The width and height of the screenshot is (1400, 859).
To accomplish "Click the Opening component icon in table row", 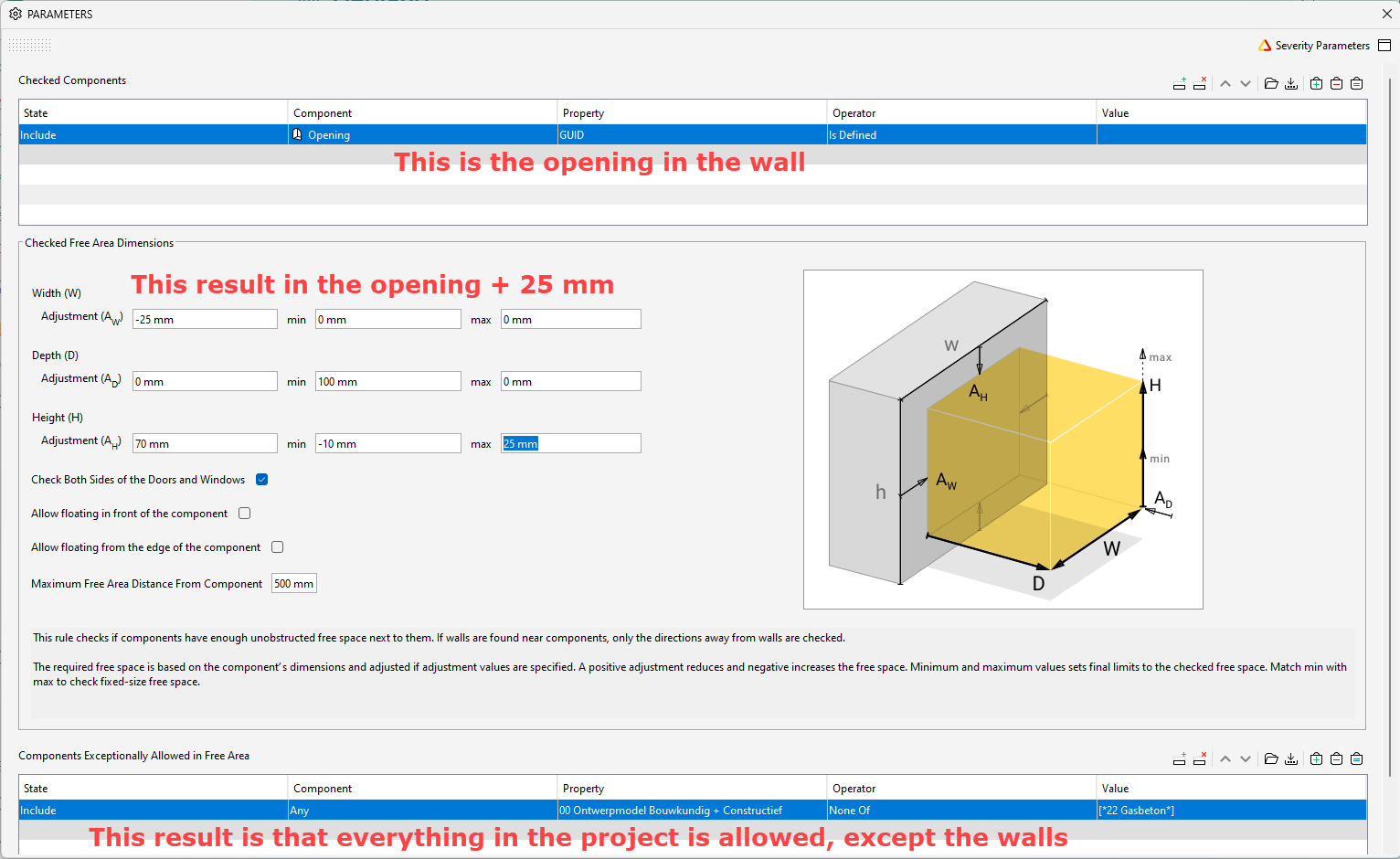I will [x=297, y=134].
